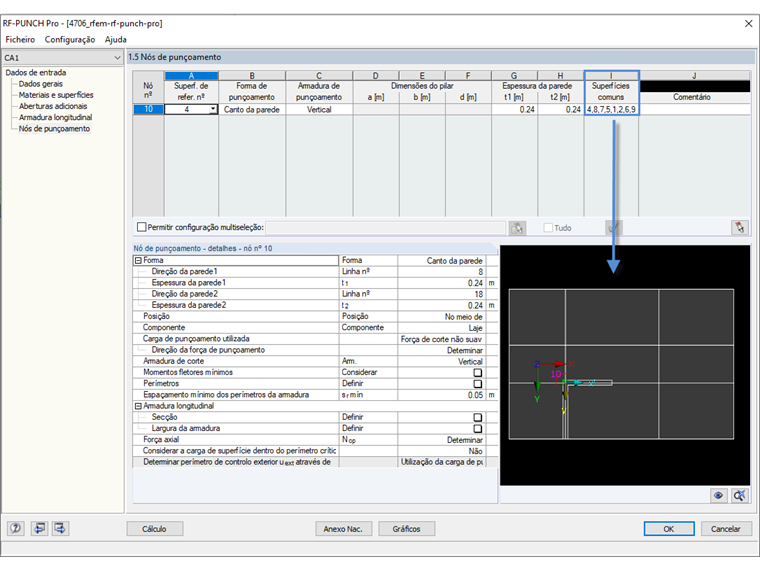Click Componente value Laje
This screenshot has height=570, width=760.
tap(441, 328)
